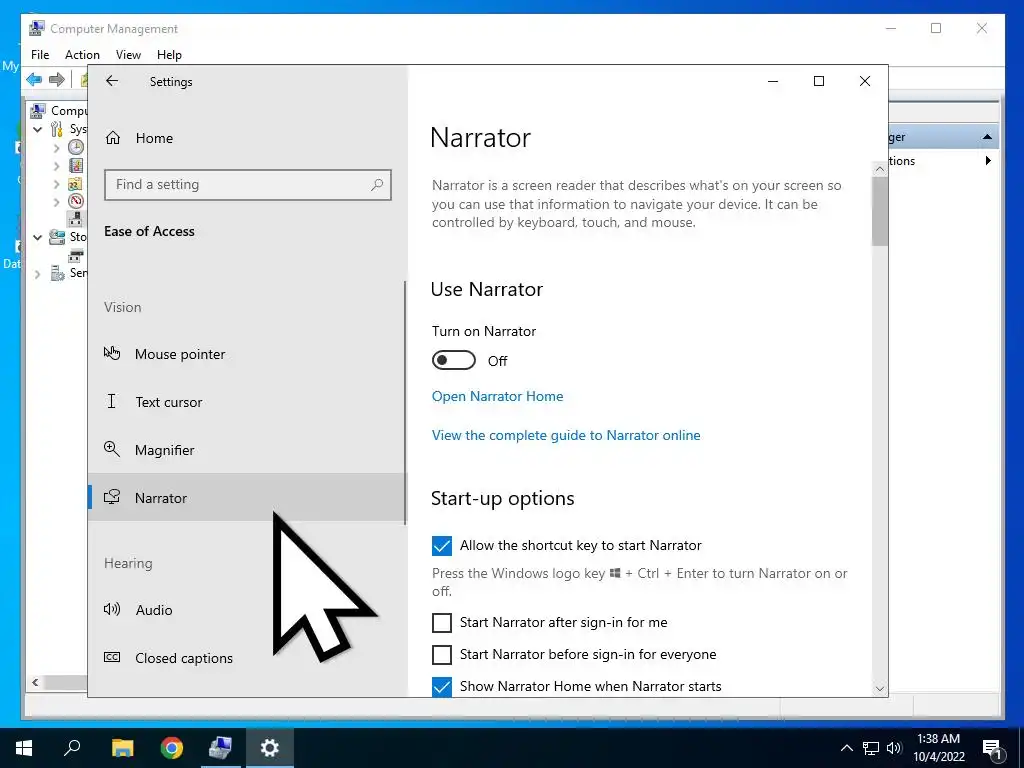Viewport: 1024px width, 768px height.
Task: Select System Tools wrench icon in tree
Action: pyautogui.click(x=57, y=129)
